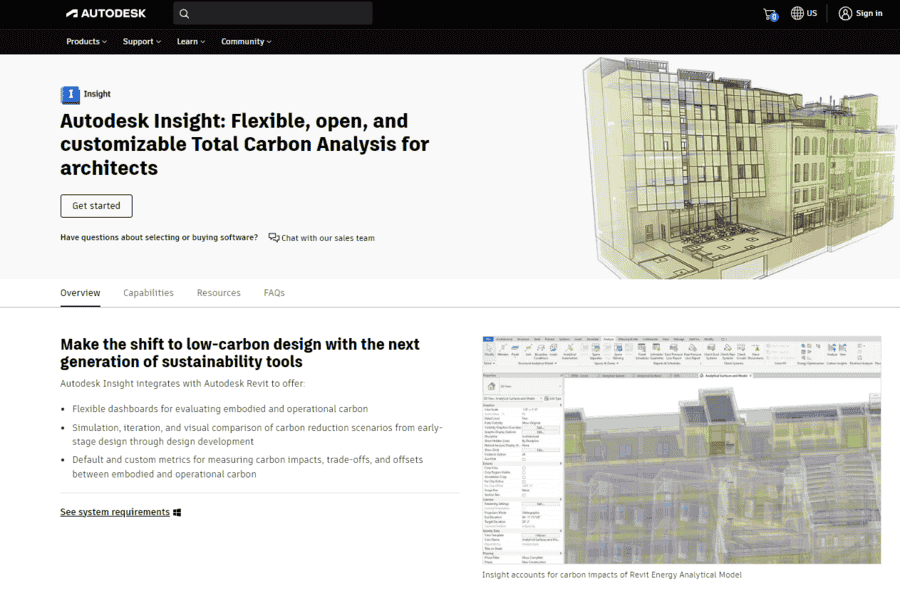This screenshot has height=600, width=900.
Task: Click the caption Insight accounts for carbon impacts
Action: click(612, 575)
